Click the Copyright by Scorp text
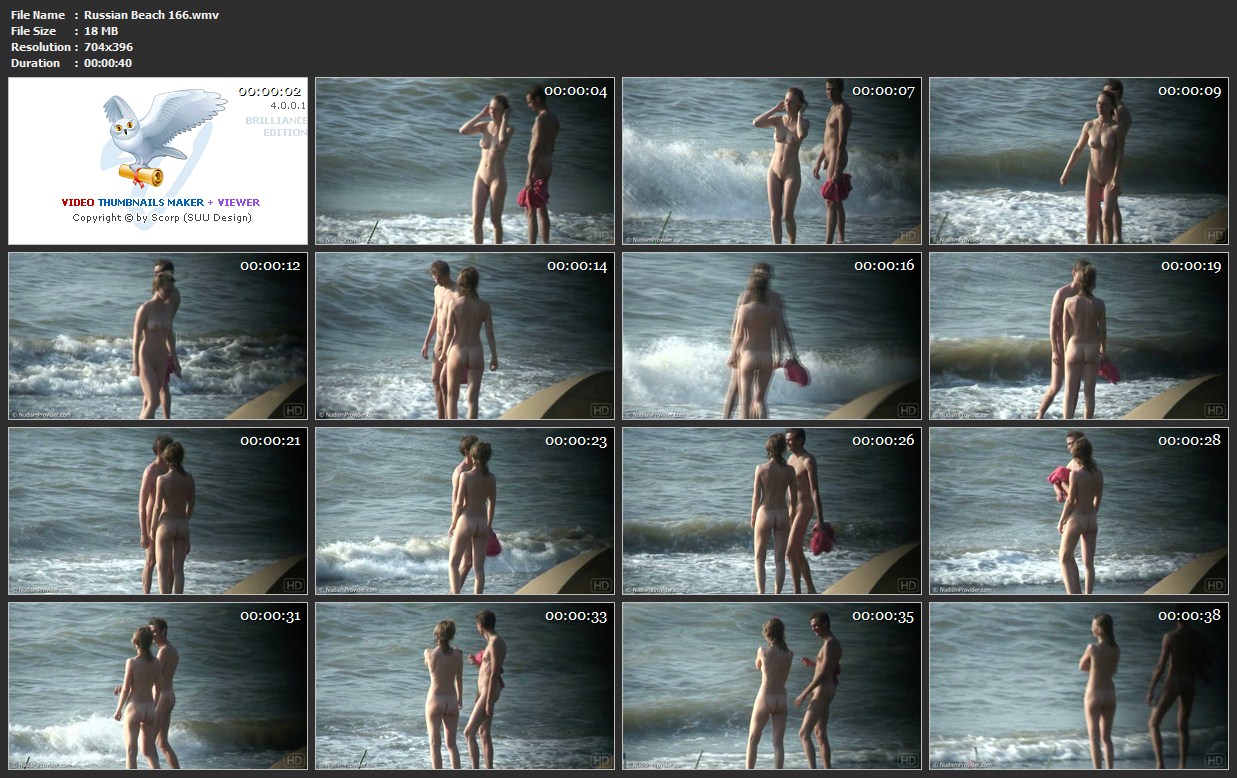This screenshot has width=1237, height=778. 161,217
